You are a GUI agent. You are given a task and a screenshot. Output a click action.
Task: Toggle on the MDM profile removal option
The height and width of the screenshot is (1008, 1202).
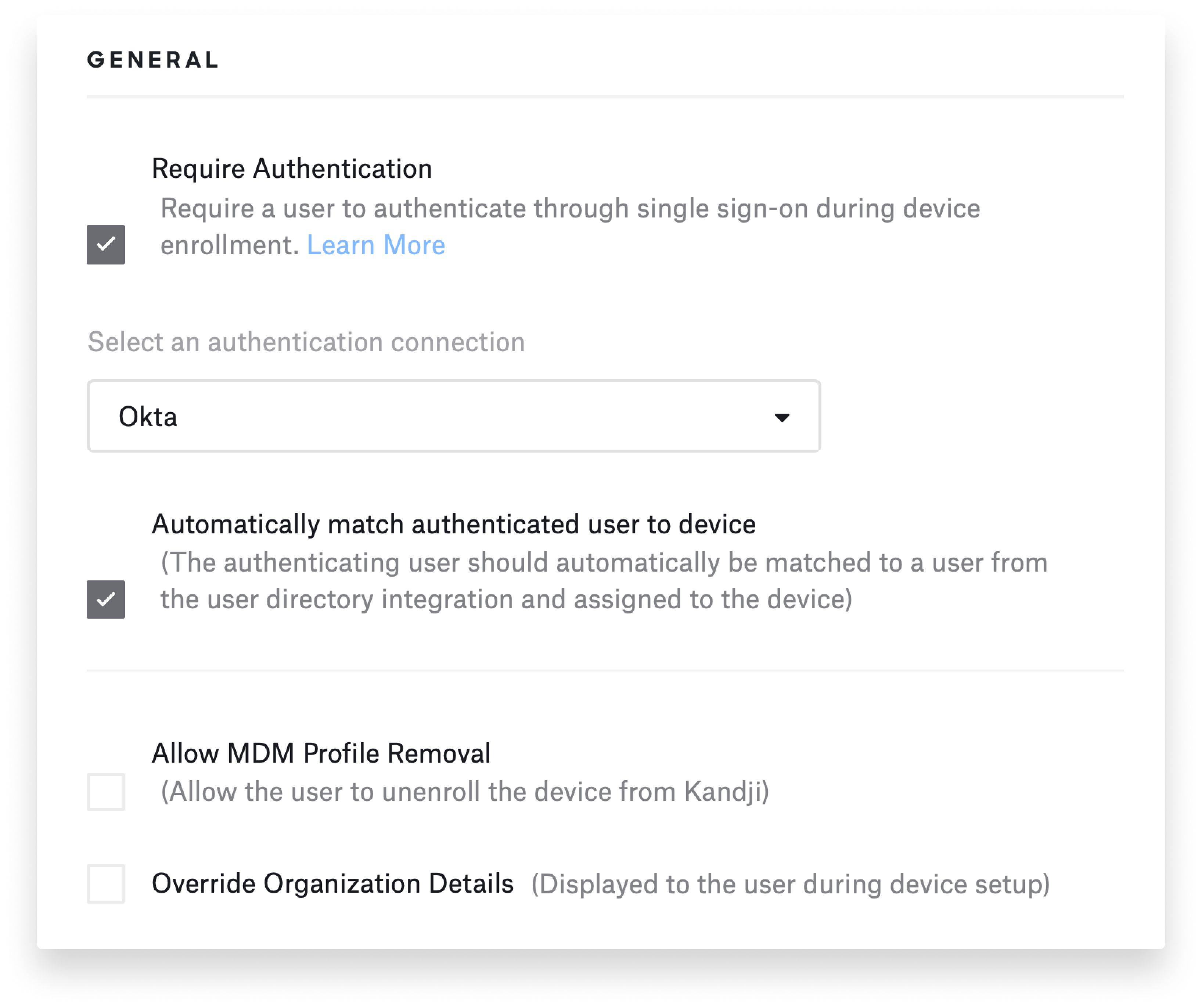click(x=105, y=792)
